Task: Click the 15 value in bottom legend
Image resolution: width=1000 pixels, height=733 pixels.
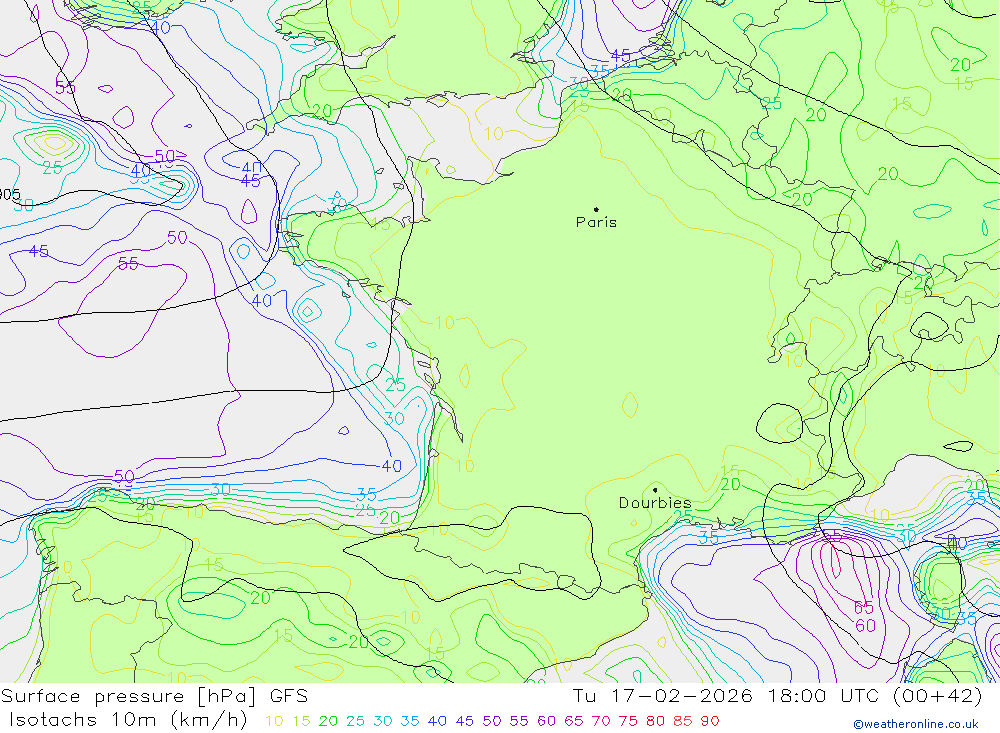Action: 301,721
